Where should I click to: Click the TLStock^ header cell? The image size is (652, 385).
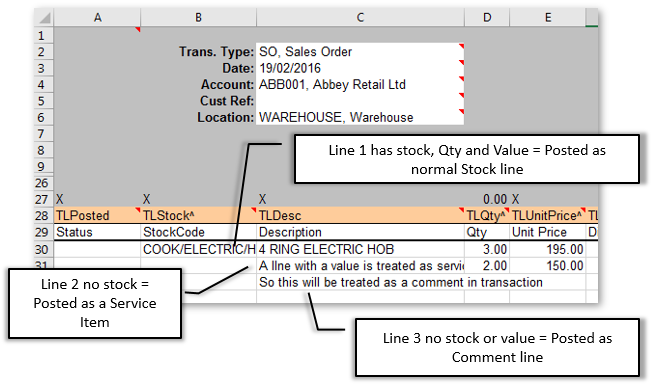198,215
